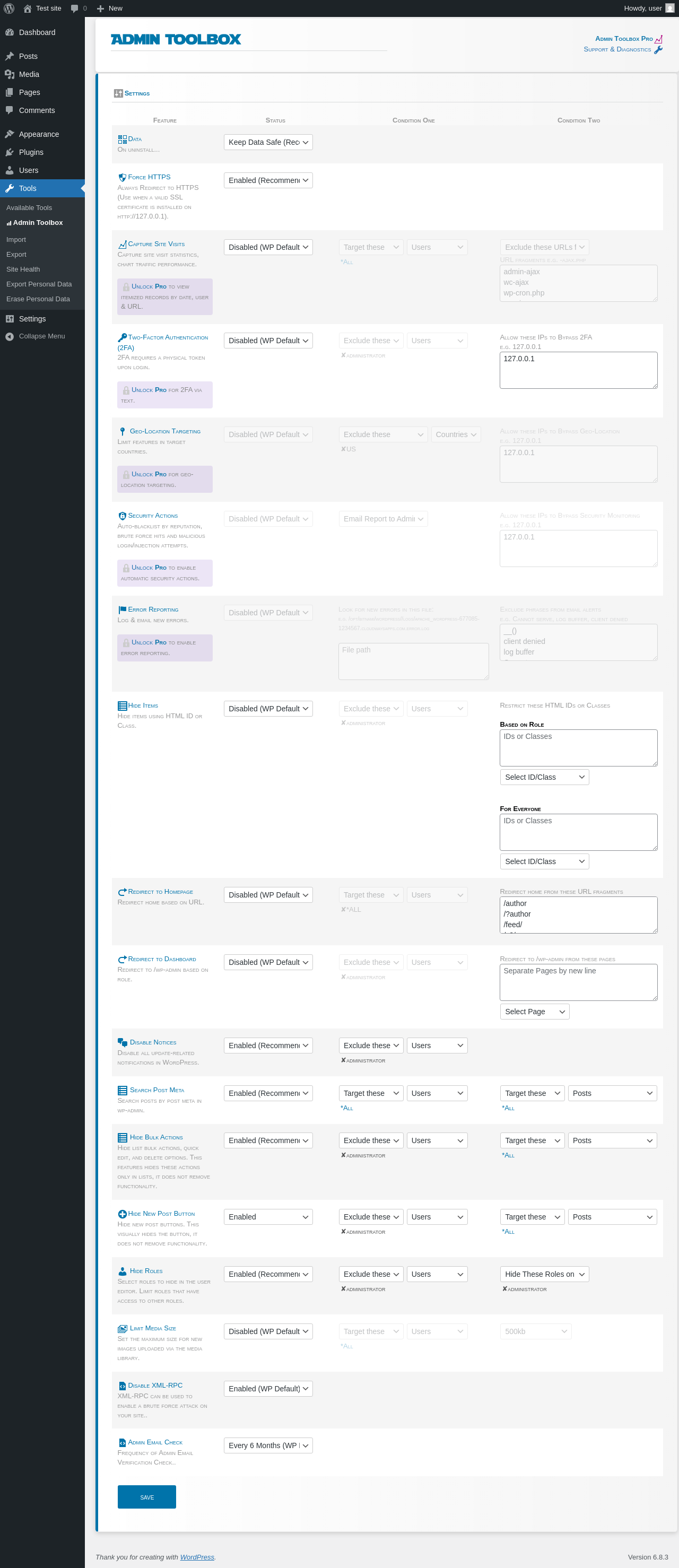Click the Save button

(x=147, y=1497)
